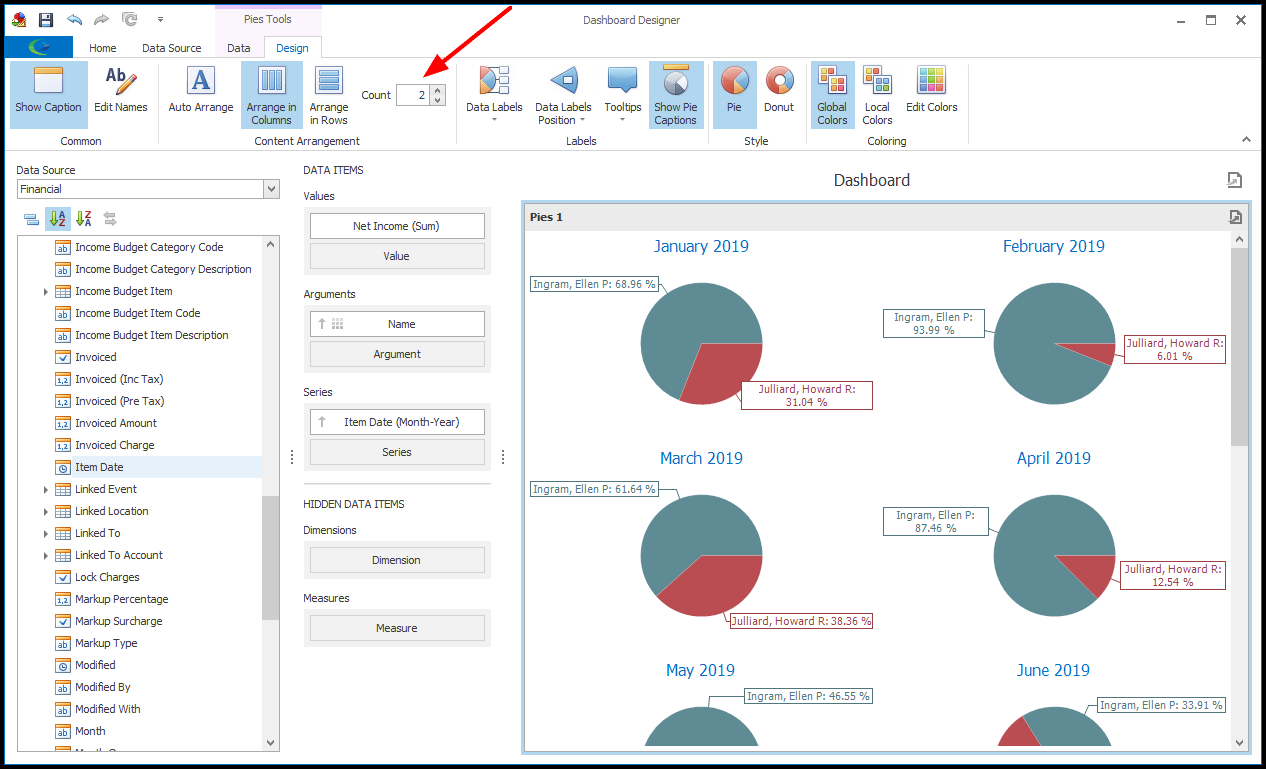Screen dimensions: 1266x769
Task: Click the fourth quick access toolbar icon
Action: pos(129,19)
